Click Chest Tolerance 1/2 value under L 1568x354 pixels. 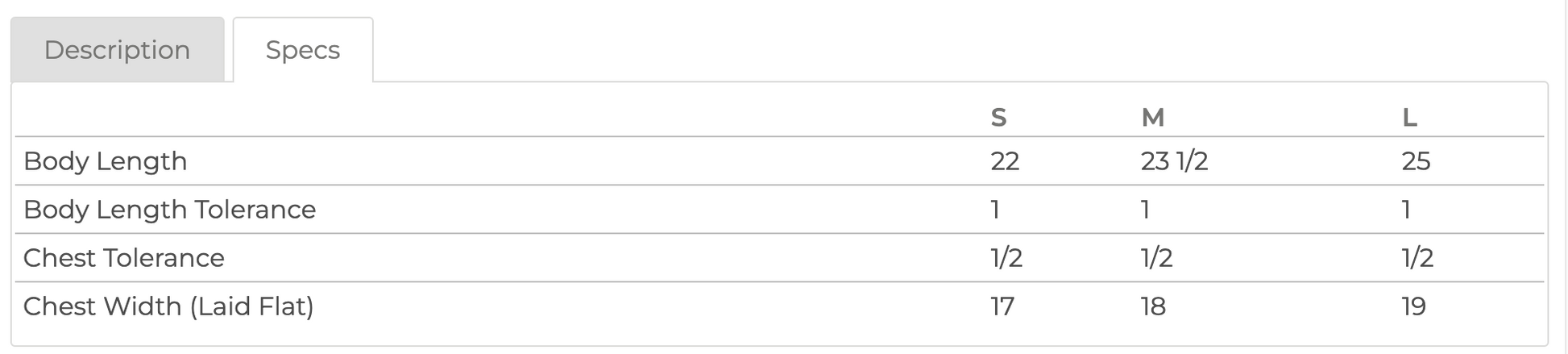[1417, 258]
